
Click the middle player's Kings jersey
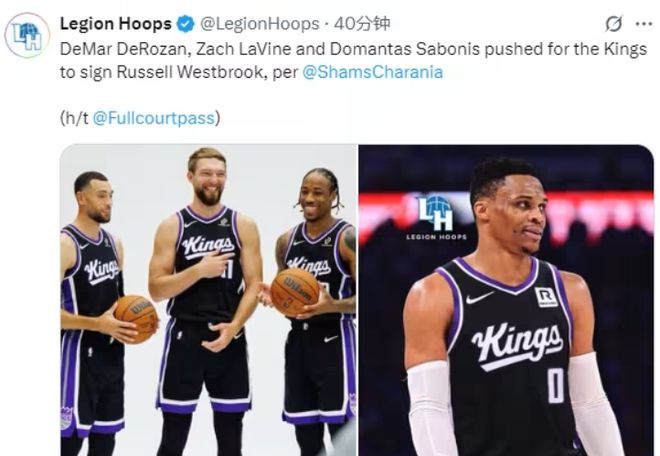coord(208,261)
